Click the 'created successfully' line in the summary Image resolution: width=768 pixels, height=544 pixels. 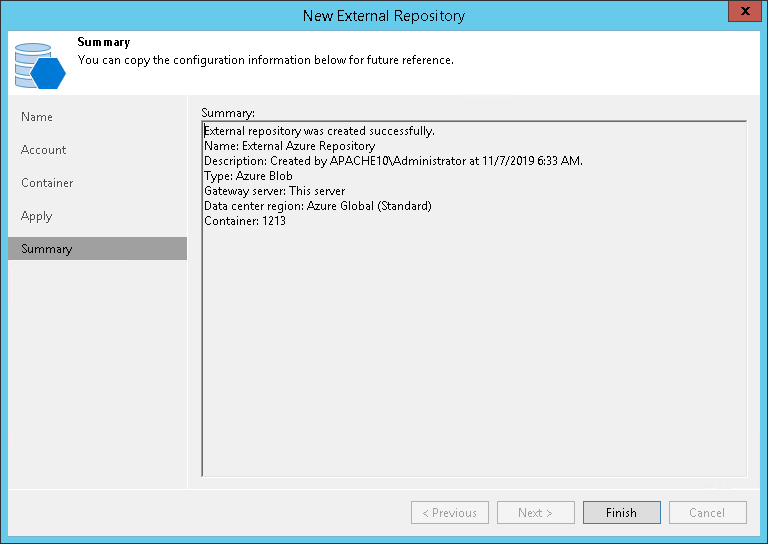coord(319,131)
